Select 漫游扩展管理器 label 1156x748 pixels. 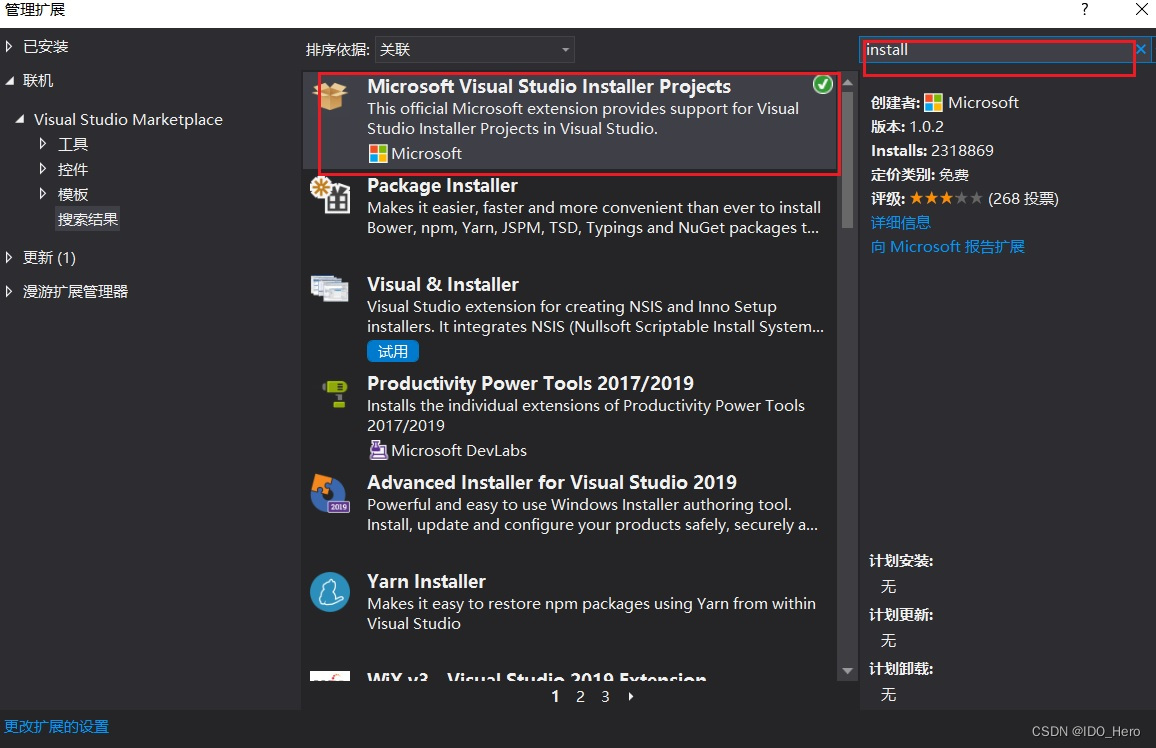pyautogui.click(x=75, y=291)
